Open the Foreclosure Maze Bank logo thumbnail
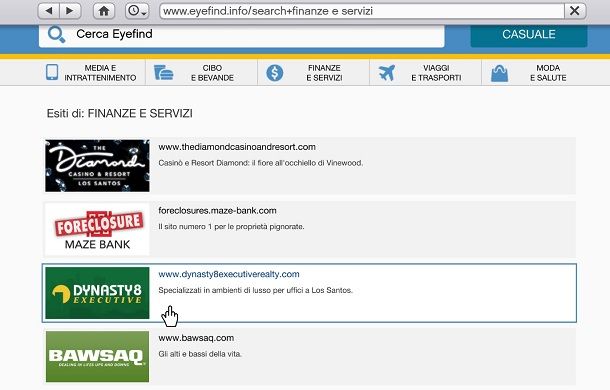610x390 pixels. tap(97, 229)
